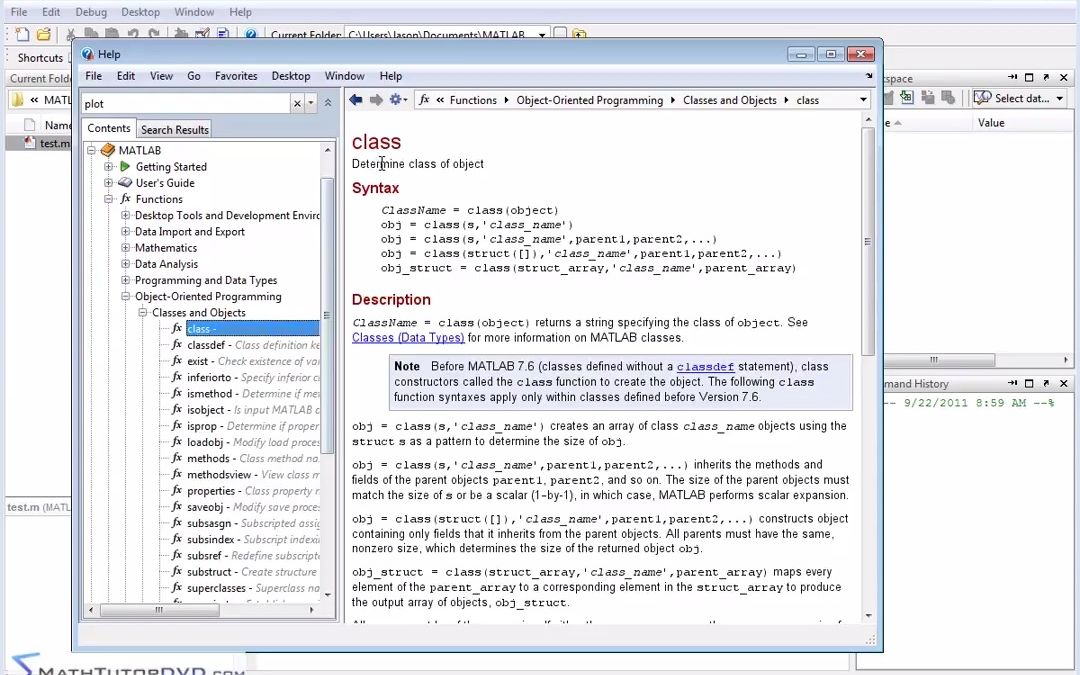
Task: Click the back arrow in the Help browser toolbar
Action: (355, 100)
